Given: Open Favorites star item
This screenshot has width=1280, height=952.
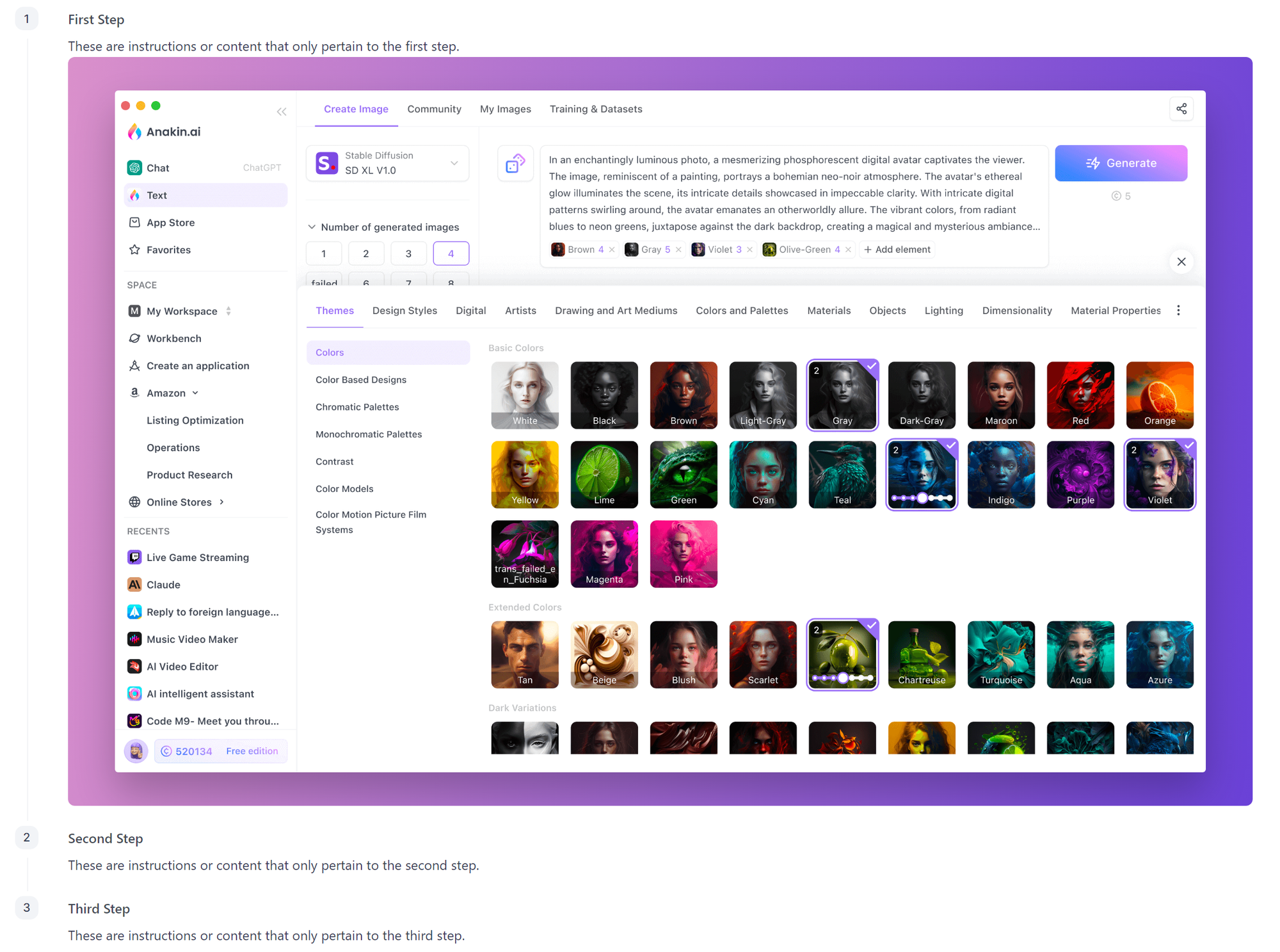Looking at the screenshot, I should coord(205,250).
